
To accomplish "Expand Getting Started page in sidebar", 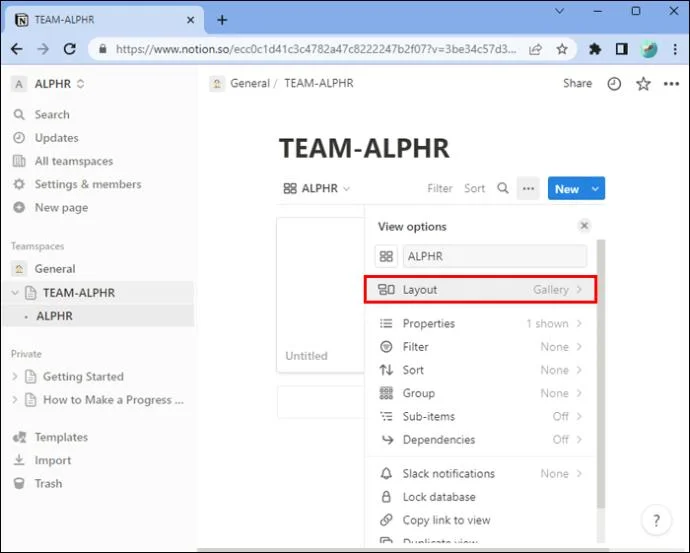I will [x=15, y=377].
